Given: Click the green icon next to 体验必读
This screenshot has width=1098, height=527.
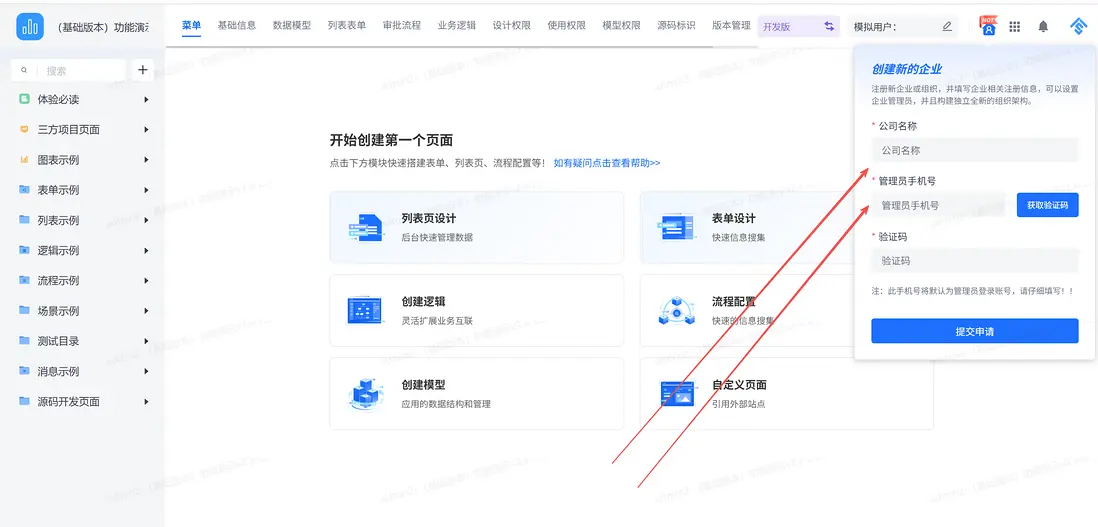Looking at the screenshot, I should tap(25, 99).
